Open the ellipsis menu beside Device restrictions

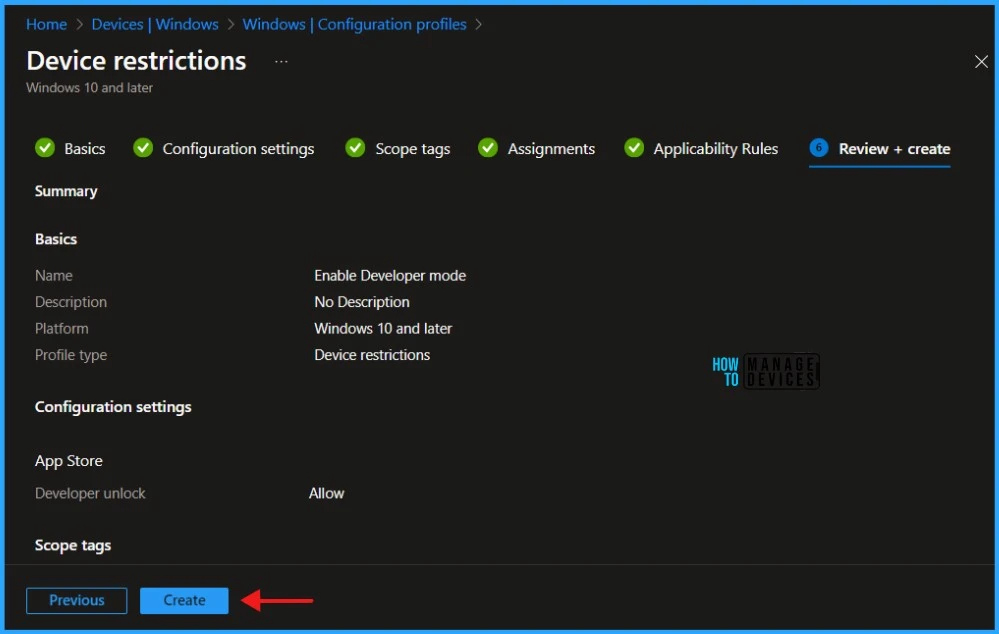click(281, 62)
